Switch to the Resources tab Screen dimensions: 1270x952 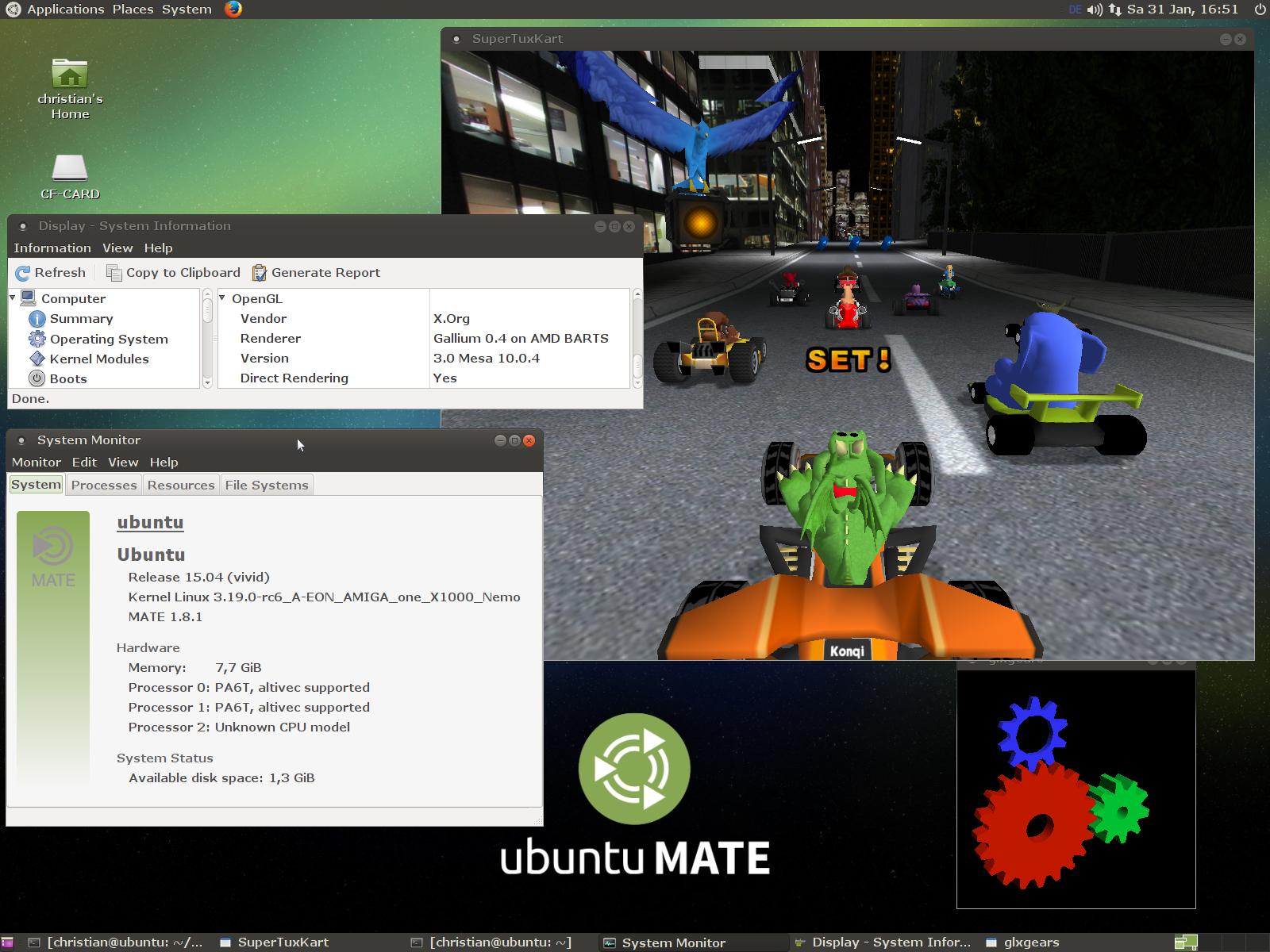point(181,485)
